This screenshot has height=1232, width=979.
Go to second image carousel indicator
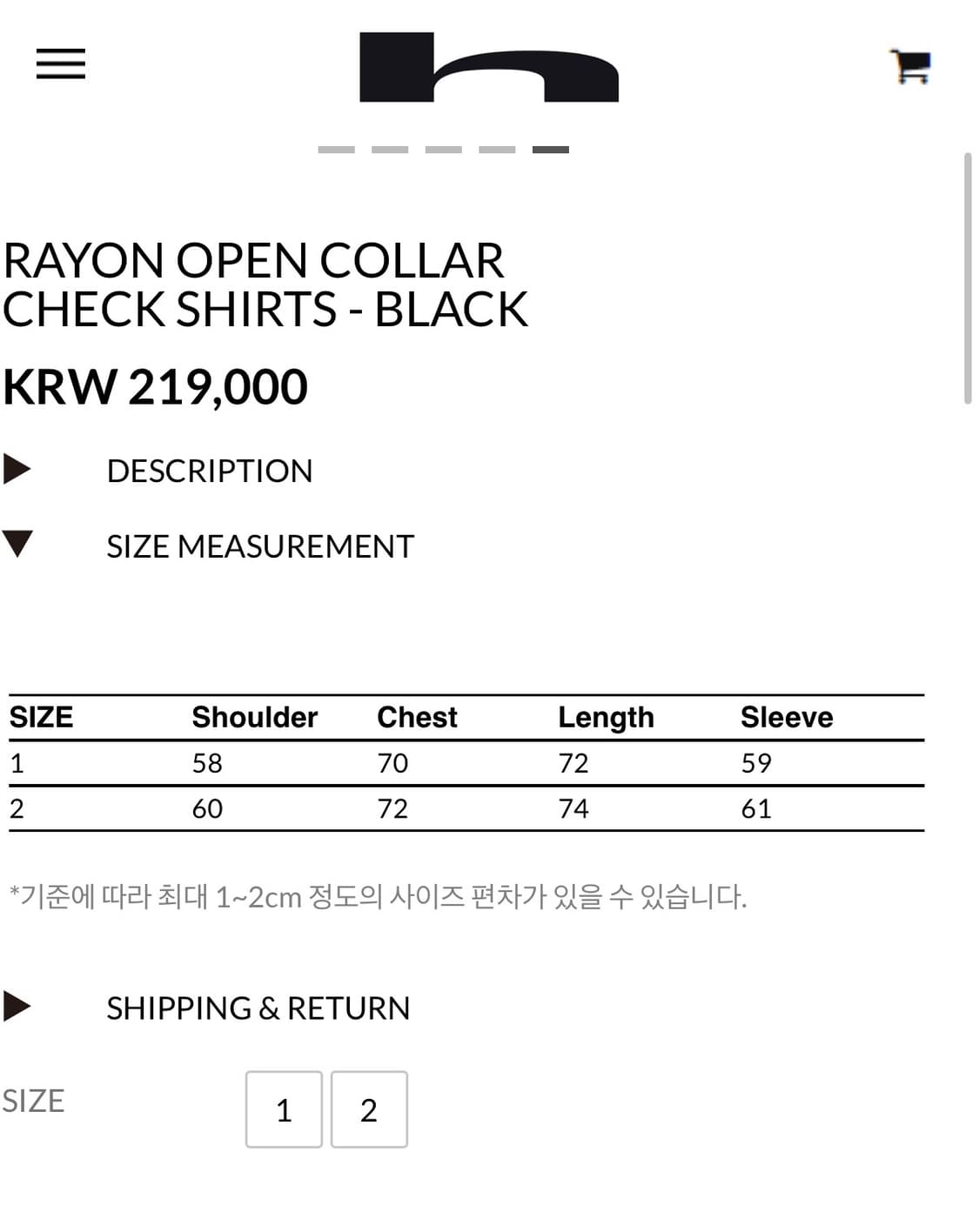pos(390,150)
